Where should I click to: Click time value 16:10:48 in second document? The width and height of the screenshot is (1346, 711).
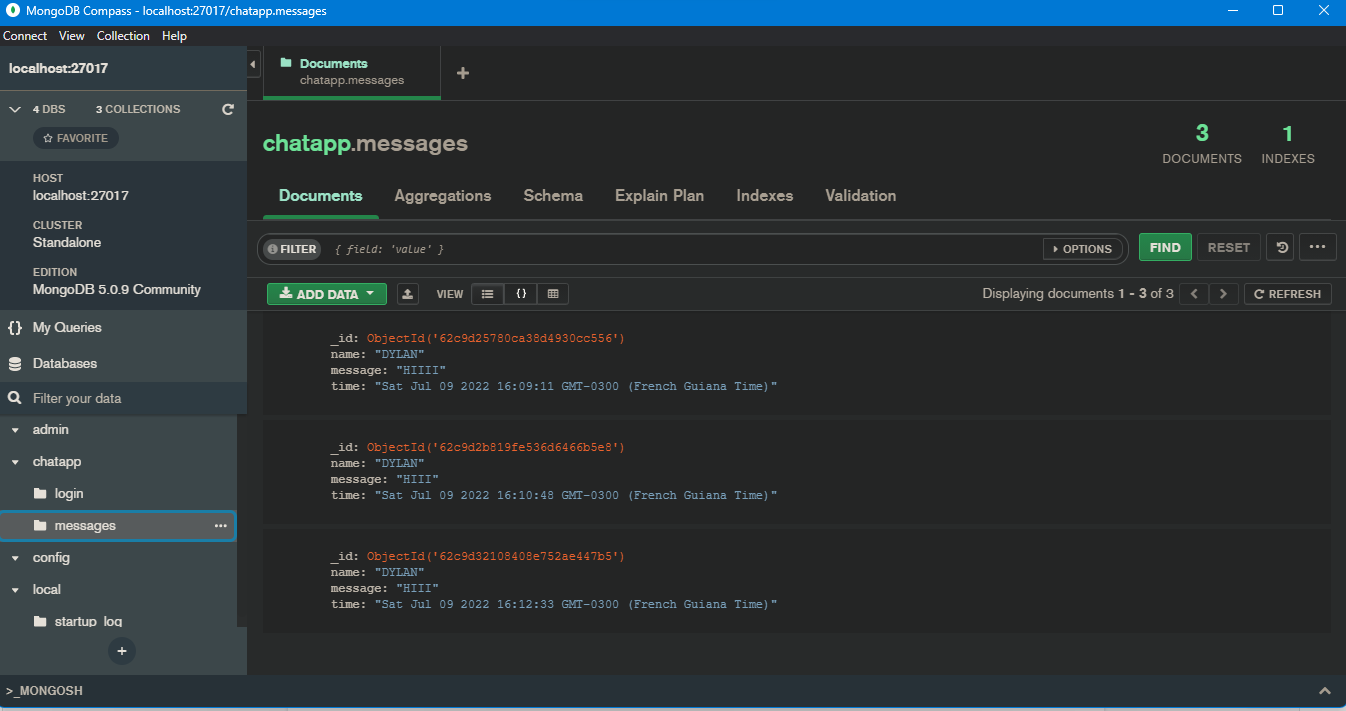tap(575, 495)
